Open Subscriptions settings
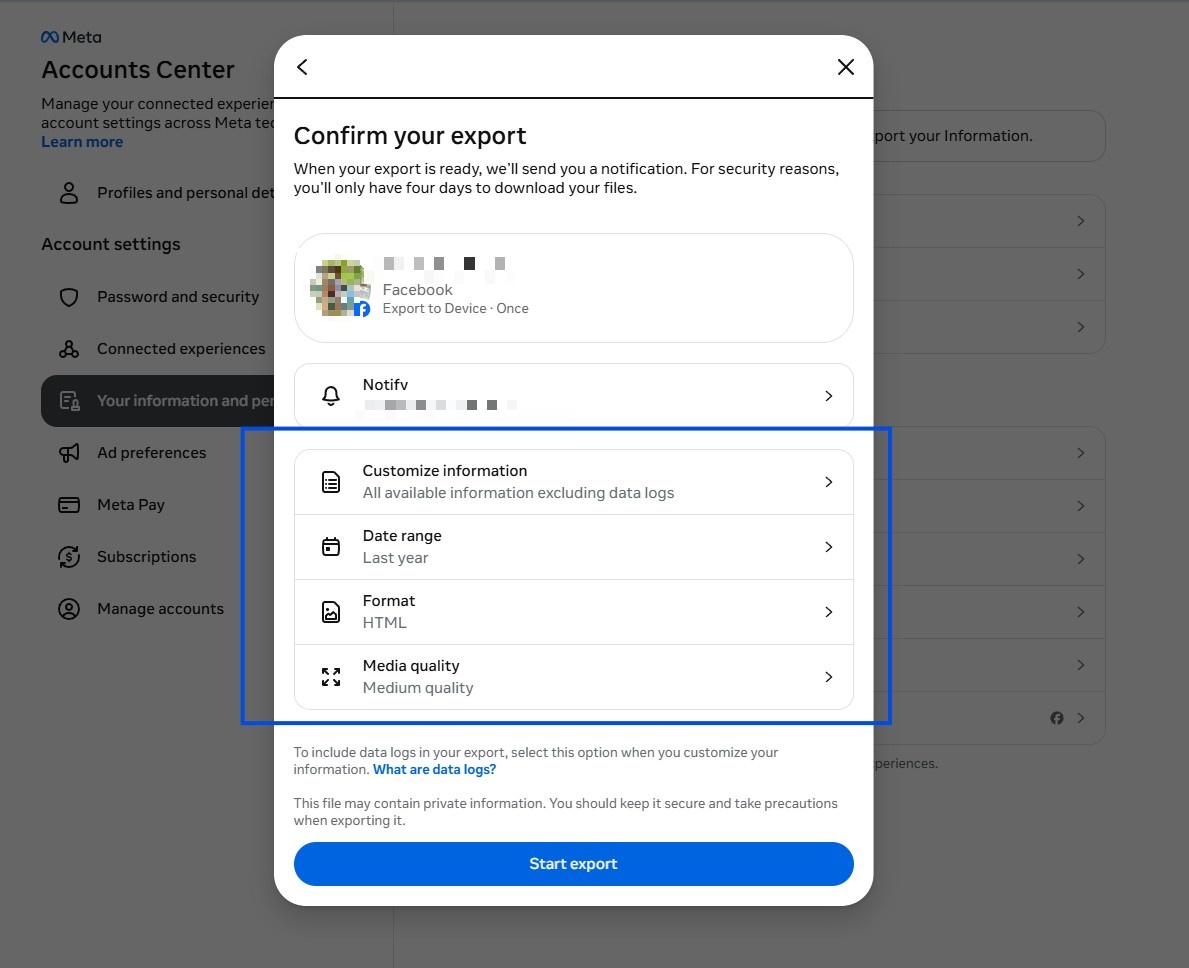 158,556
